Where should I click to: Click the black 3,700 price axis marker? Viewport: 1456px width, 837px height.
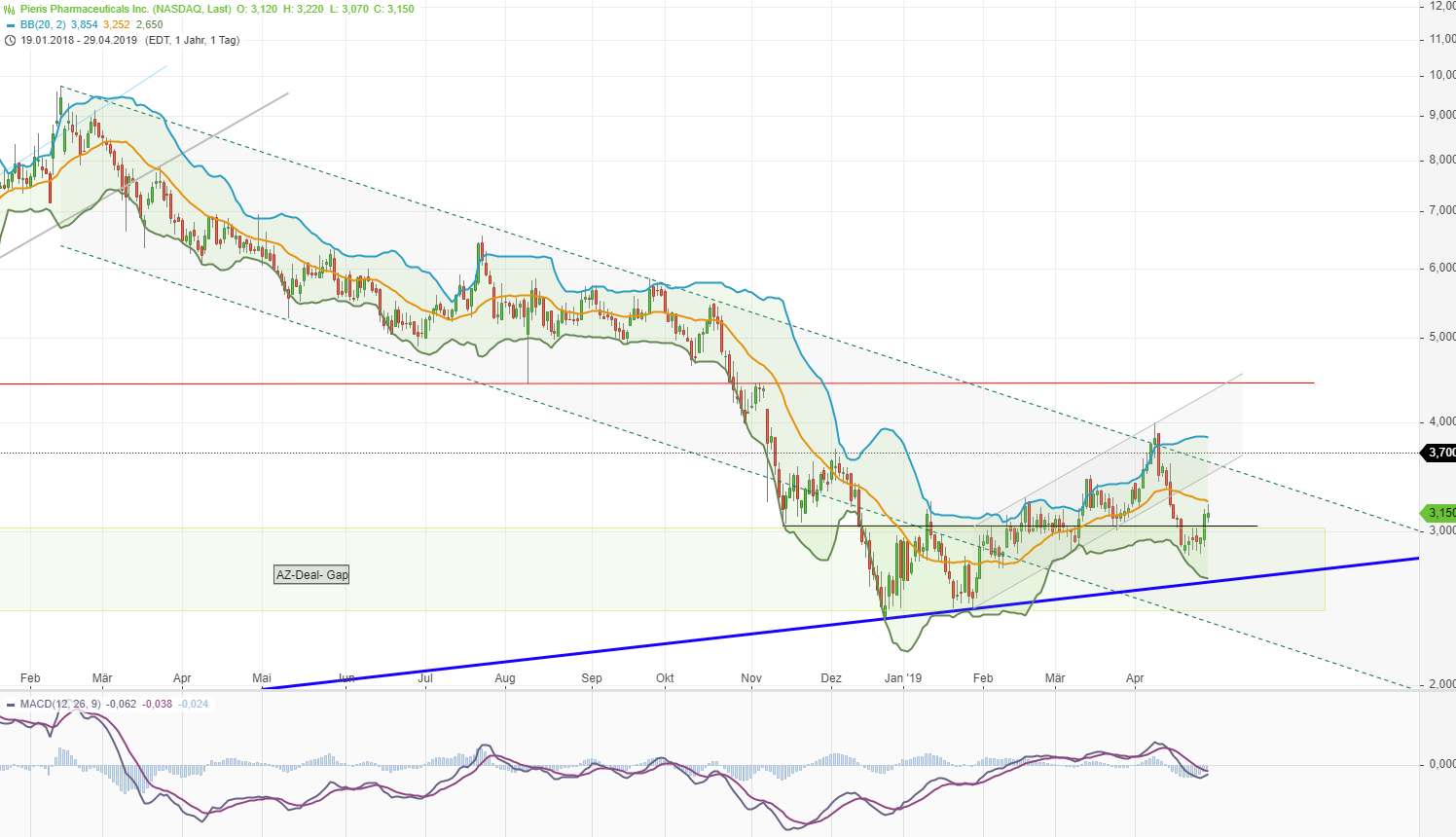pyautogui.click(x=1440, y=453)
